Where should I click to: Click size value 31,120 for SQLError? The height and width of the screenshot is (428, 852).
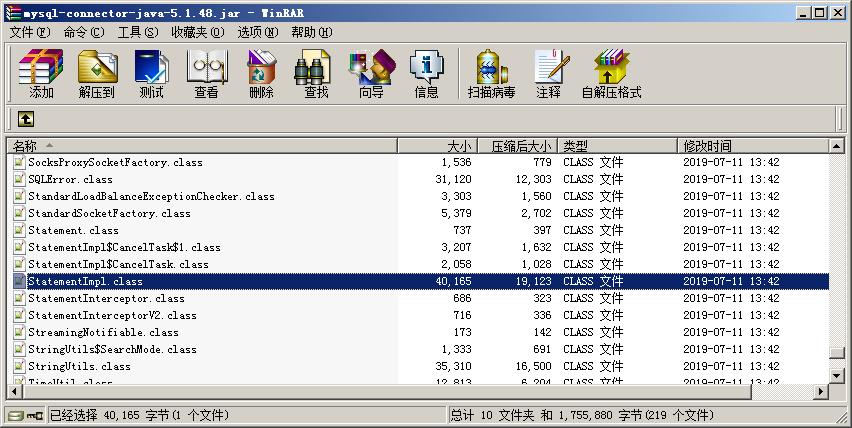coord(453,179)
